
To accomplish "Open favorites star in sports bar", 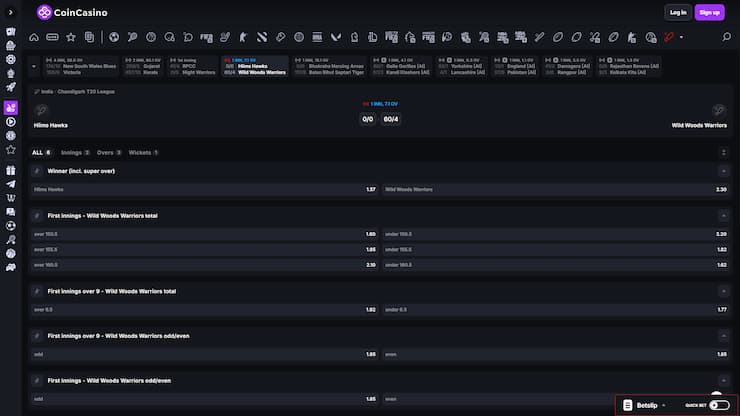I will pyautogui.click(x=70, y=37).
